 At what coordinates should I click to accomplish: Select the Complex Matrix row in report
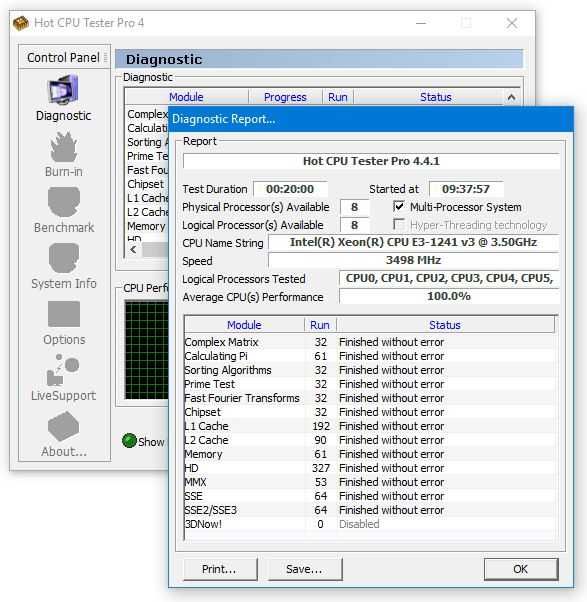370,342
